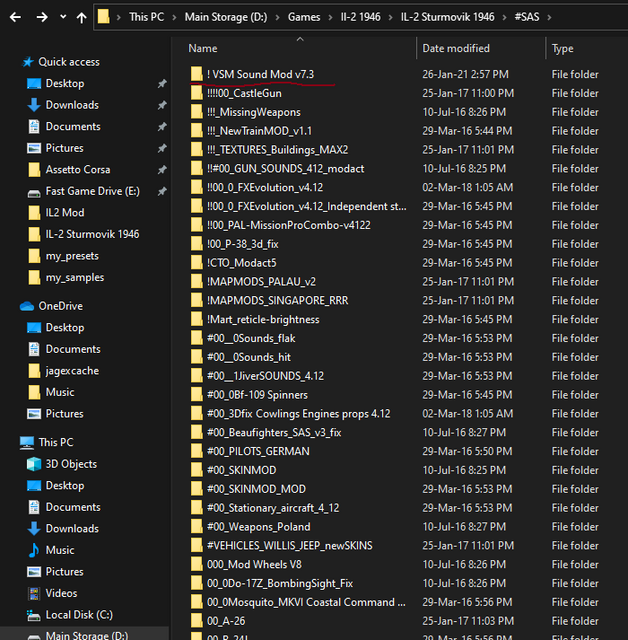628x640 pixels.
Task: Click the OneDrive cloud icon
Action: tap(27, 306)
